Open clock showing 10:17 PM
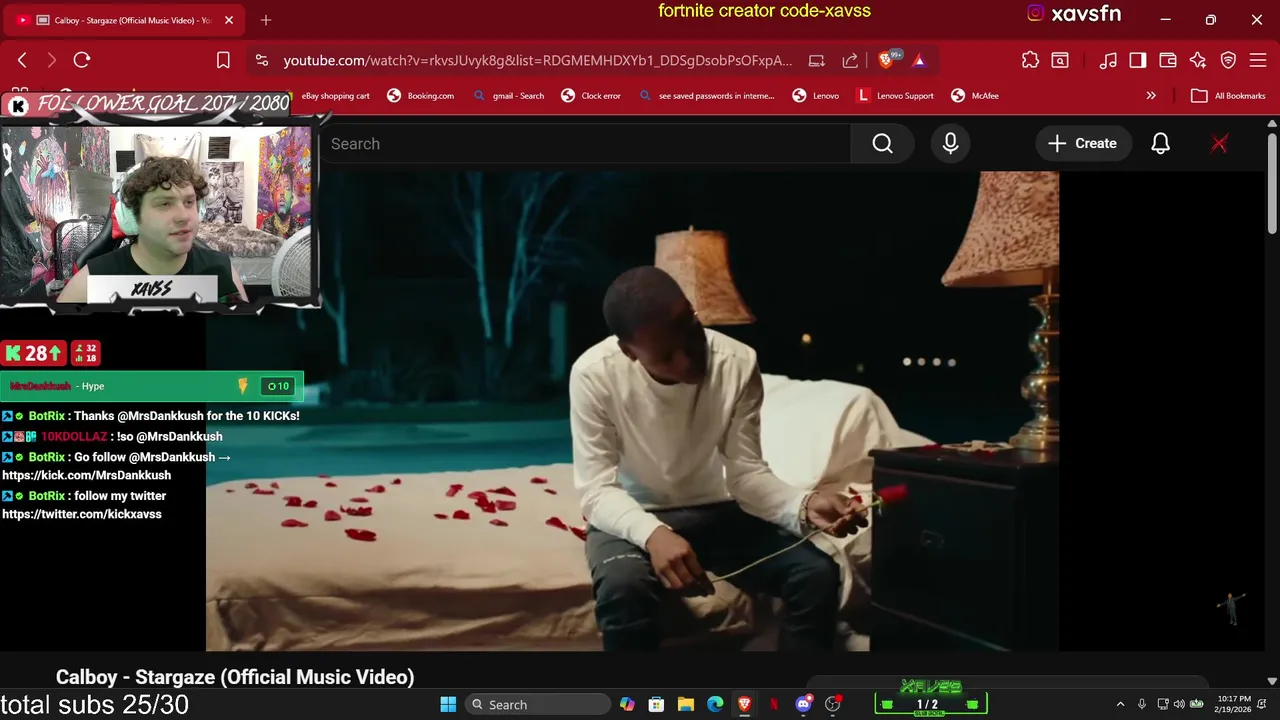Image resolution: width=1280 pixels, height=720 pixels. tap(1234, 704)
